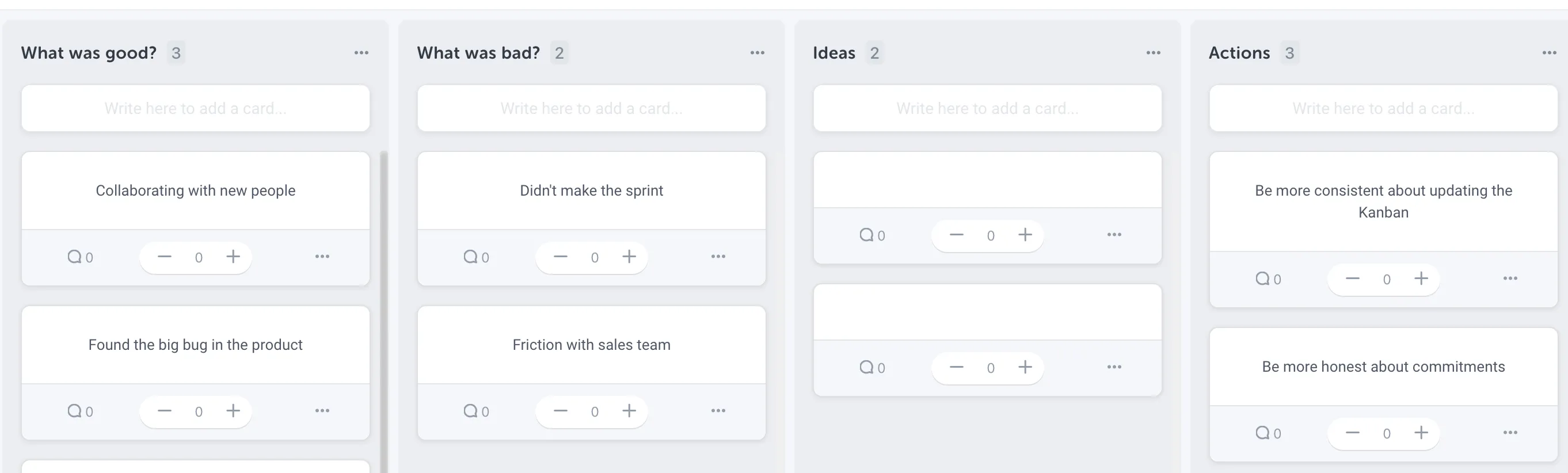Viewport: 1568px width, 473px height.
Task: Upvote 'Didn't make the sprint' card
Action: click(x=629, y=257)
